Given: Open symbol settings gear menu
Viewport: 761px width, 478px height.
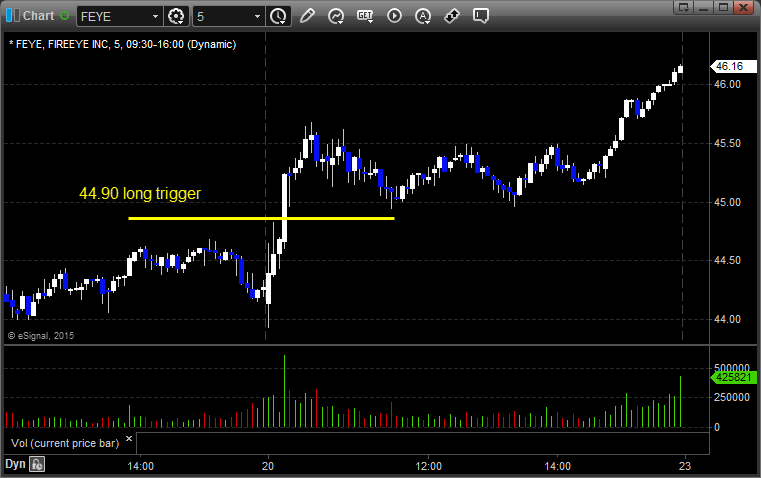Looking at the screenshot, I should 176,16.
